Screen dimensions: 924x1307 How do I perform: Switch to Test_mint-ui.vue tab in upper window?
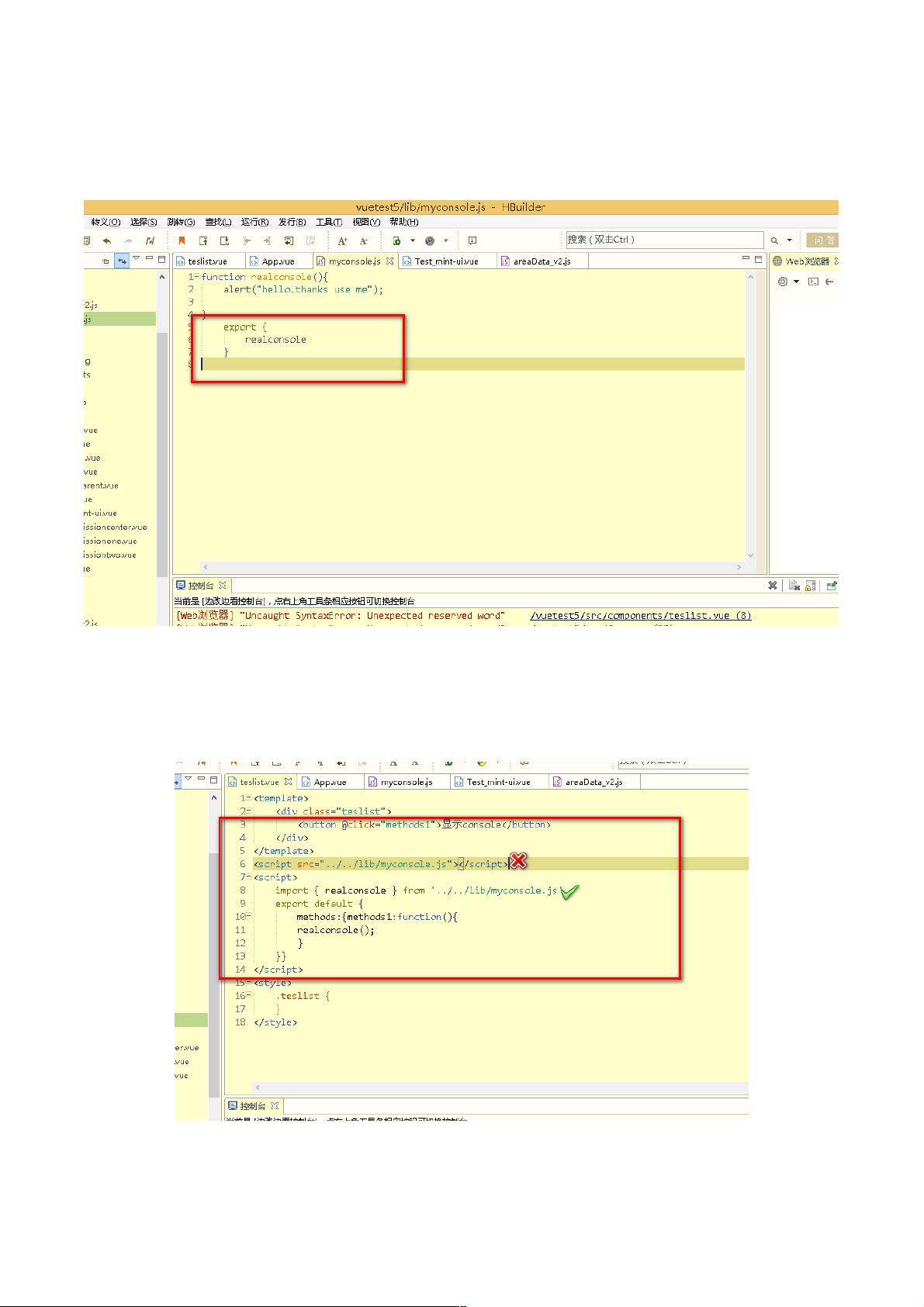point(446,261)
